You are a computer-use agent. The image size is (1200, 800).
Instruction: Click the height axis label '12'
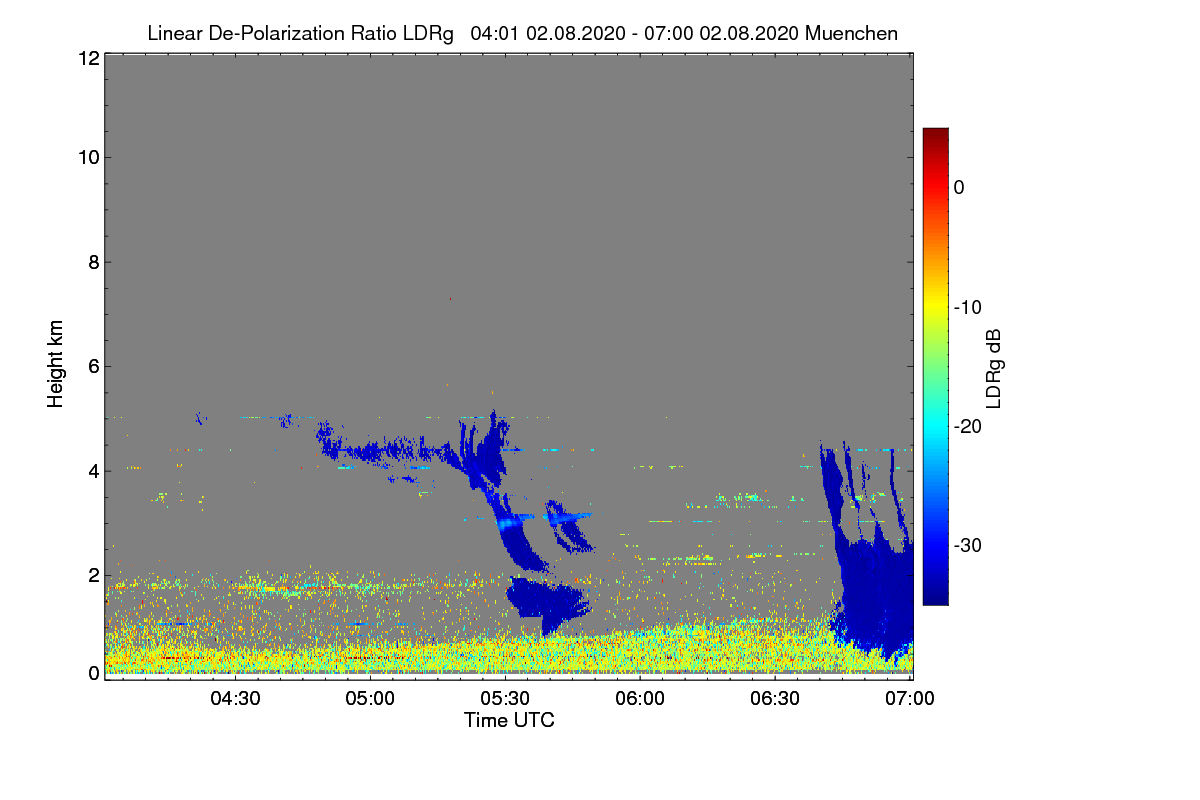(87, 58)
